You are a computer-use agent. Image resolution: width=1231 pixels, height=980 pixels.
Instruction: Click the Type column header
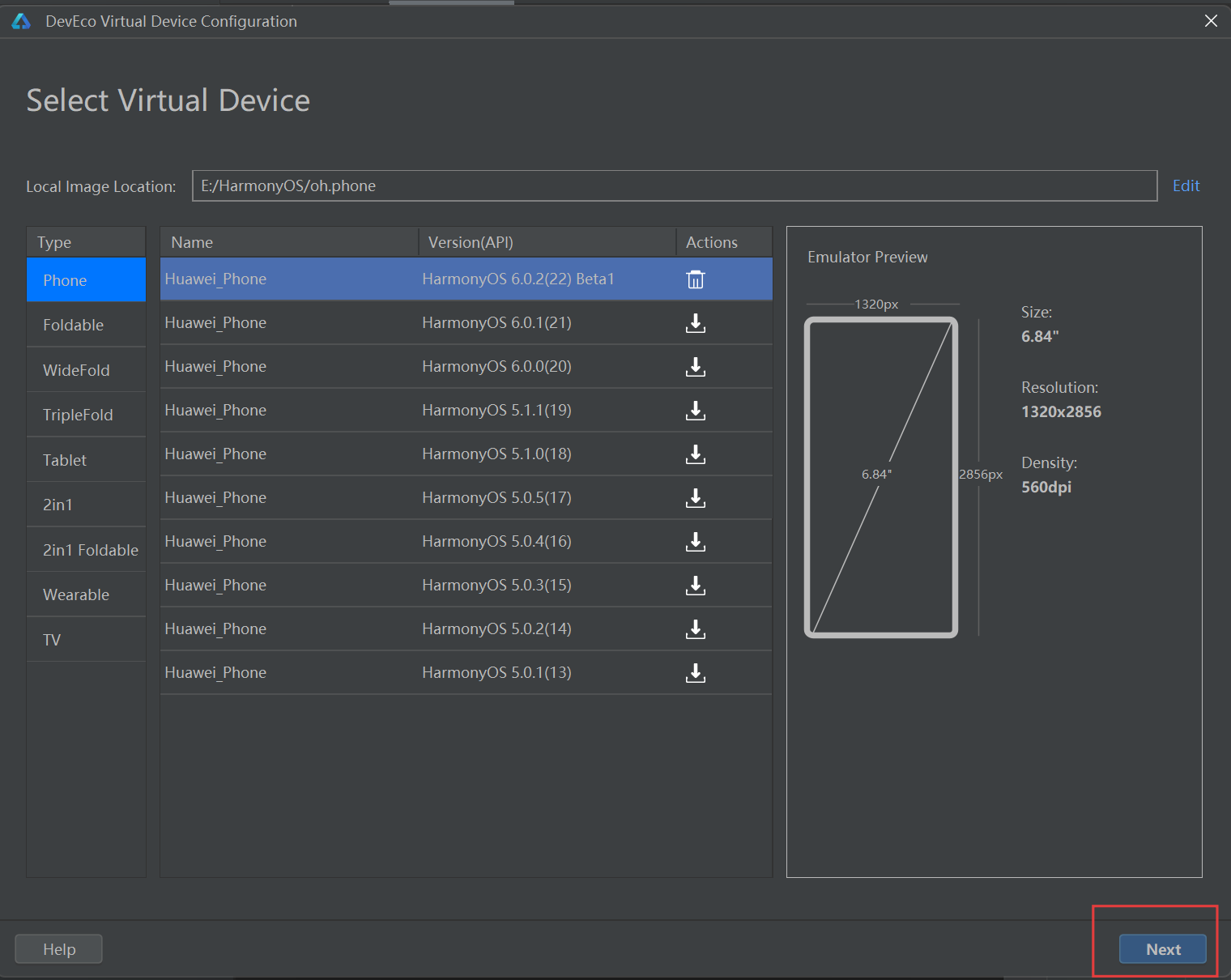(x=86, y=242)
